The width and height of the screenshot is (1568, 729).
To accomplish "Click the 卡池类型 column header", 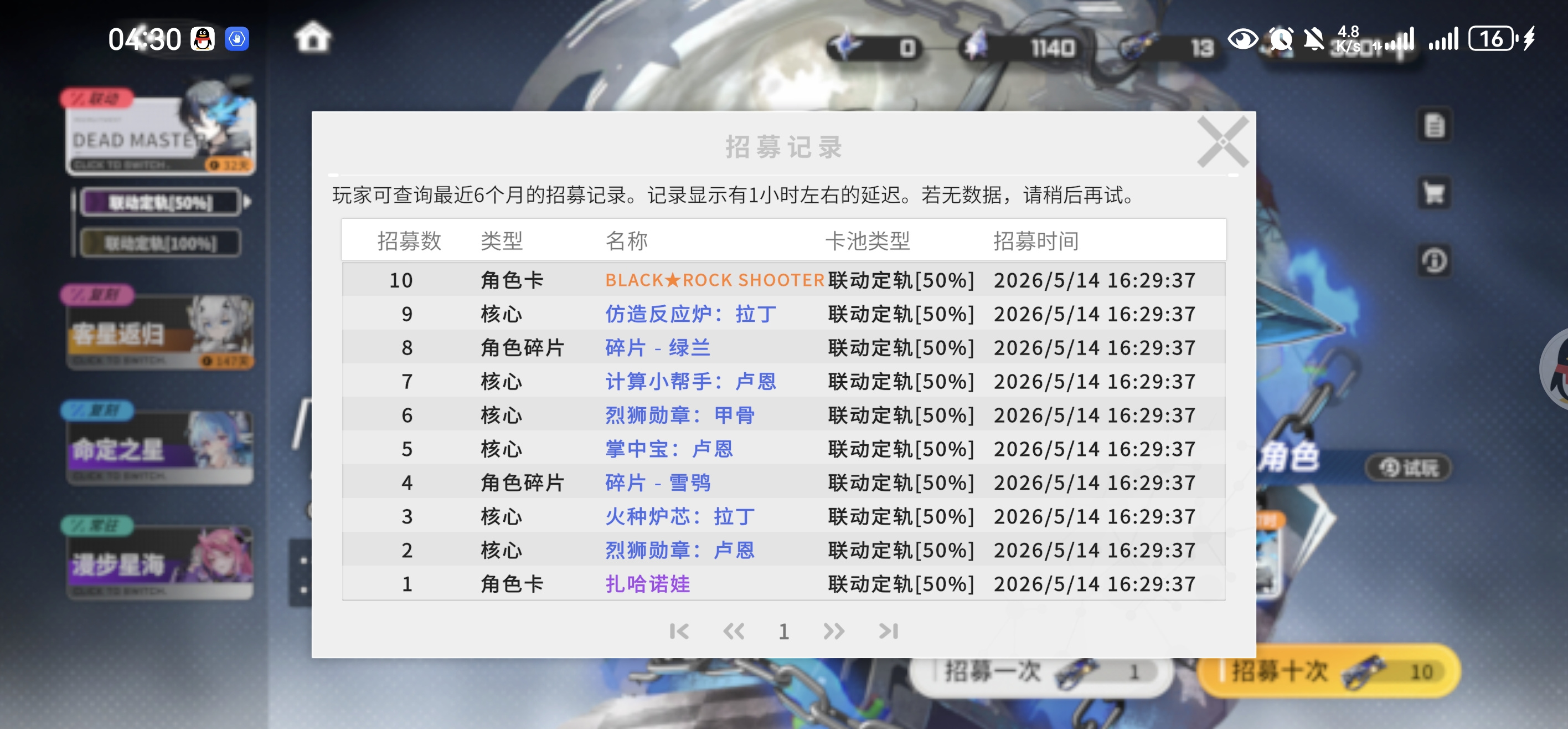I will 868,241.
